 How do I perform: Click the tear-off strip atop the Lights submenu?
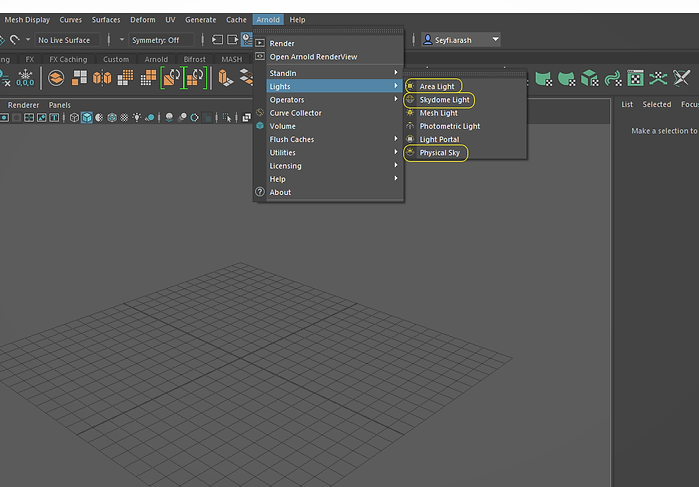[465, 74]
